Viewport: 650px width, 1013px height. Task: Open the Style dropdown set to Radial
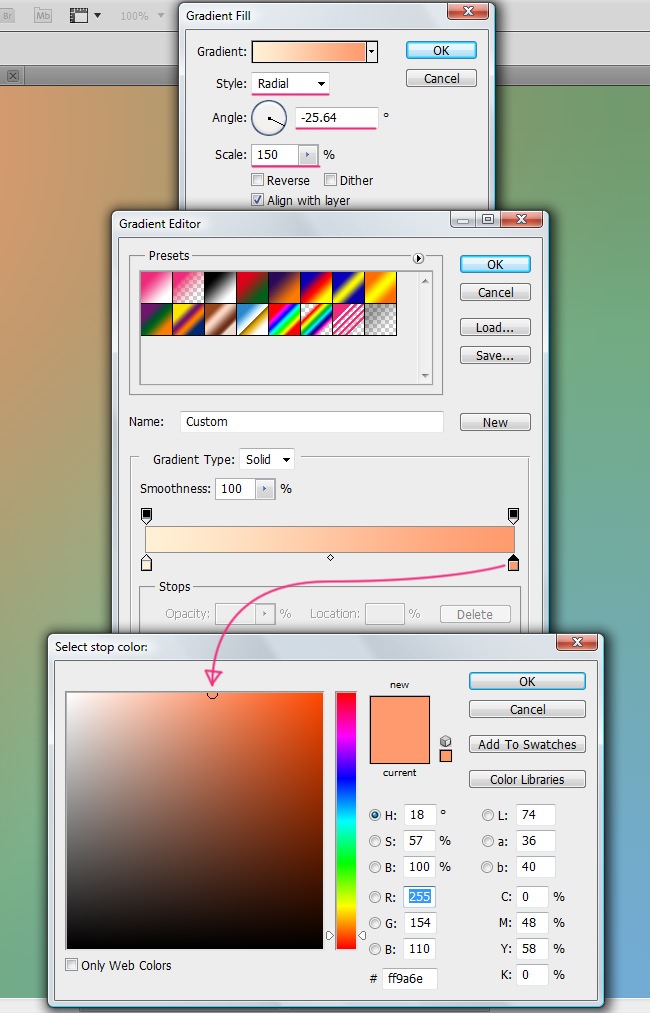(290, 83)
